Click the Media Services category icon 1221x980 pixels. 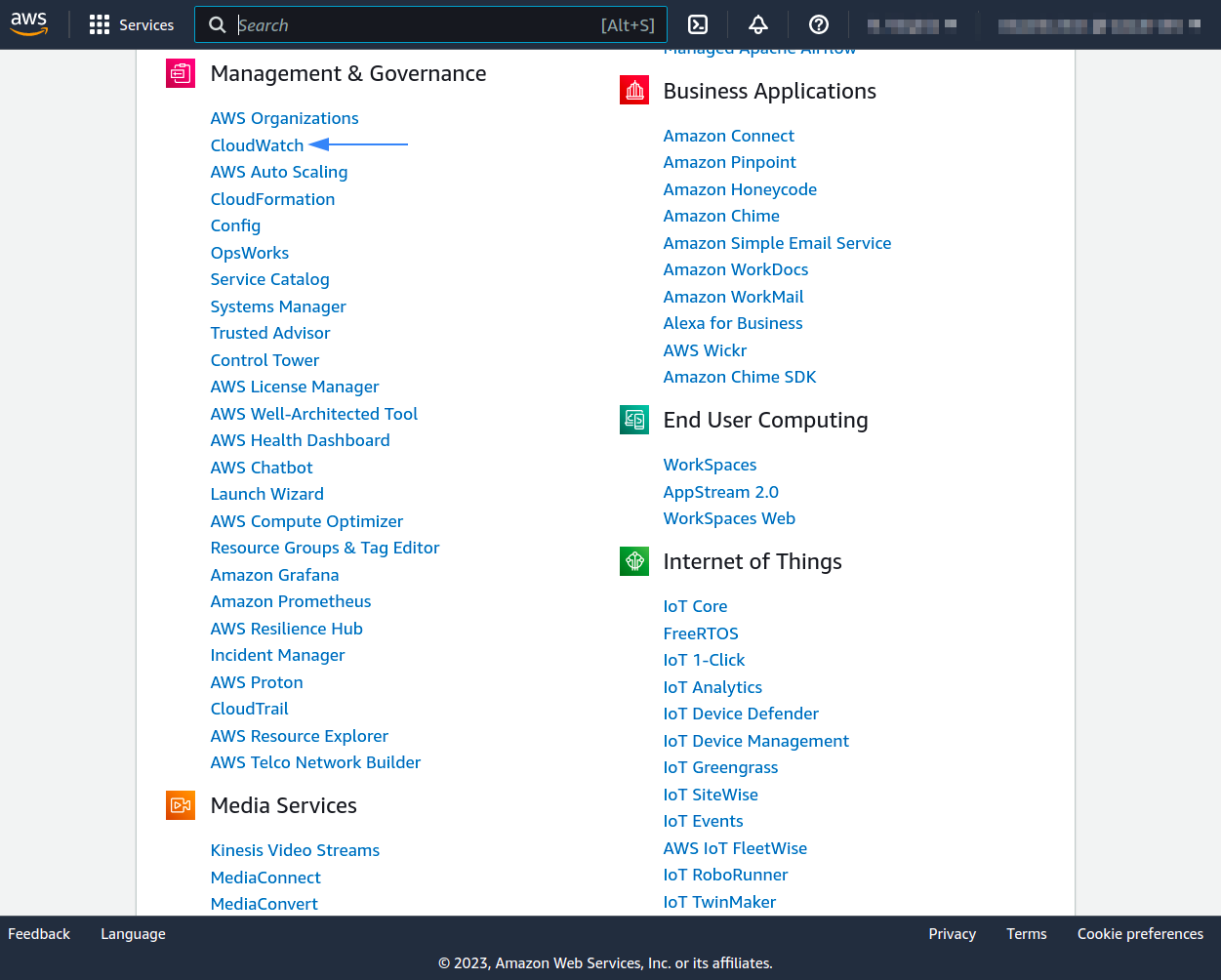click(181, 805)
